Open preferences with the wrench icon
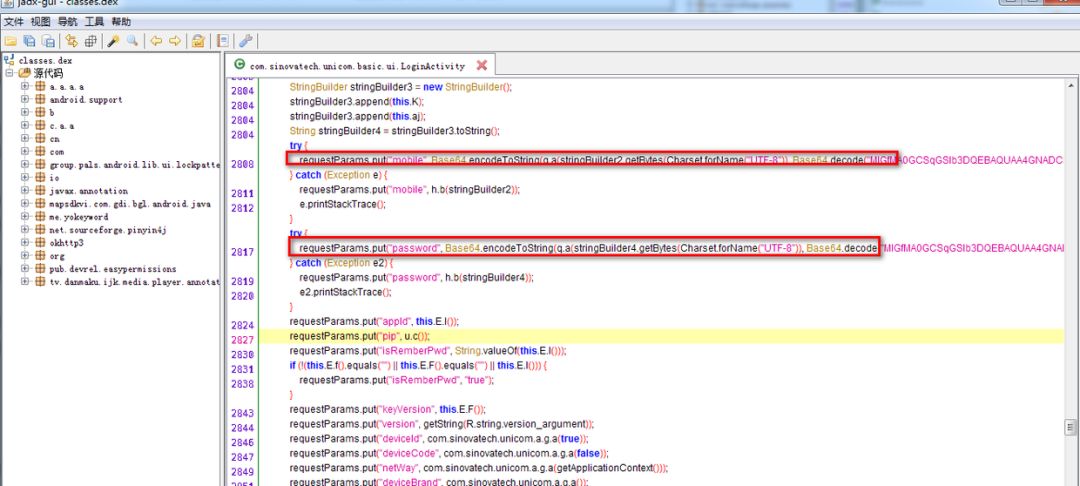 pyautogui.click(x=245, y=41)
